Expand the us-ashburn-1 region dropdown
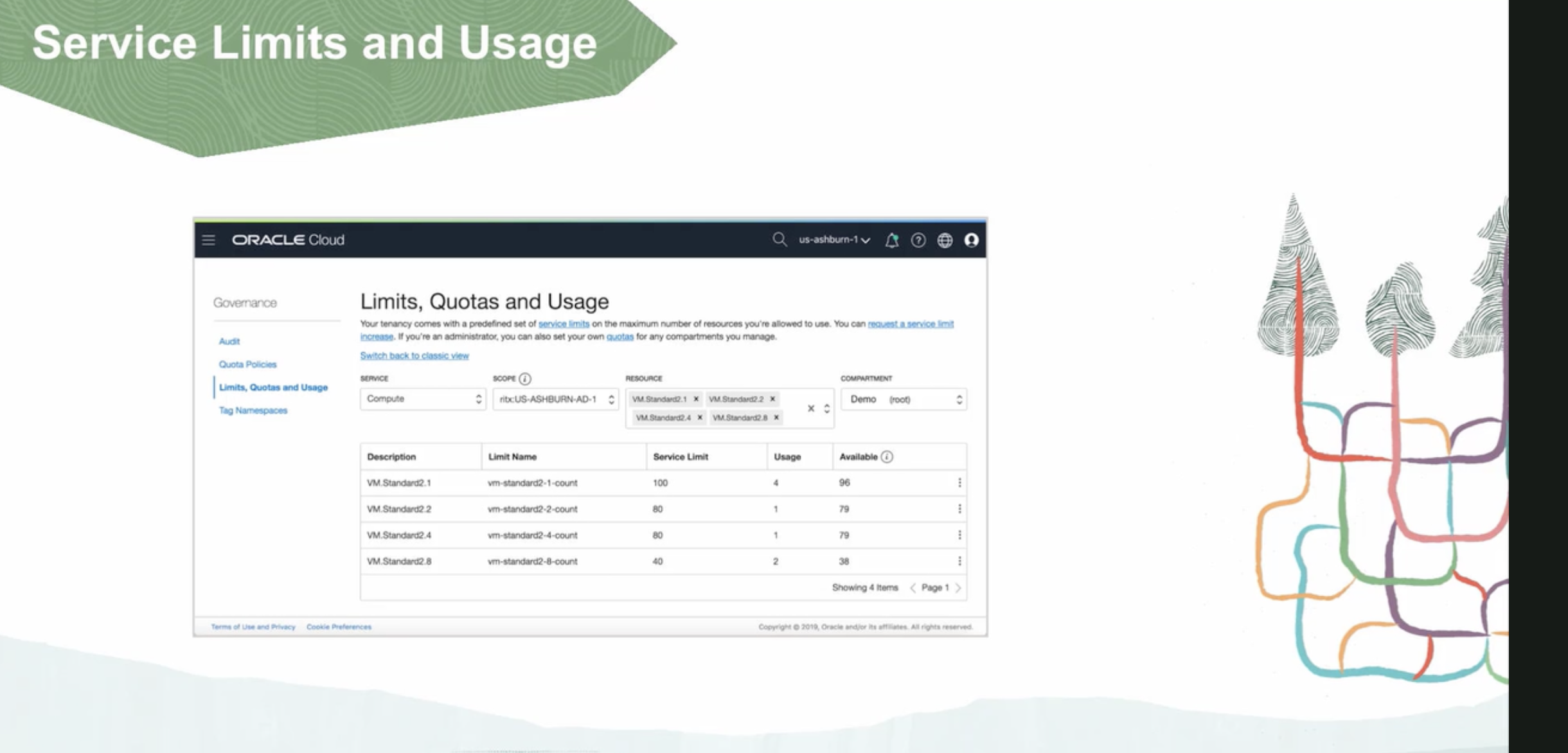The width and height of the screenshot is (1568, 753). coord(834,240)
